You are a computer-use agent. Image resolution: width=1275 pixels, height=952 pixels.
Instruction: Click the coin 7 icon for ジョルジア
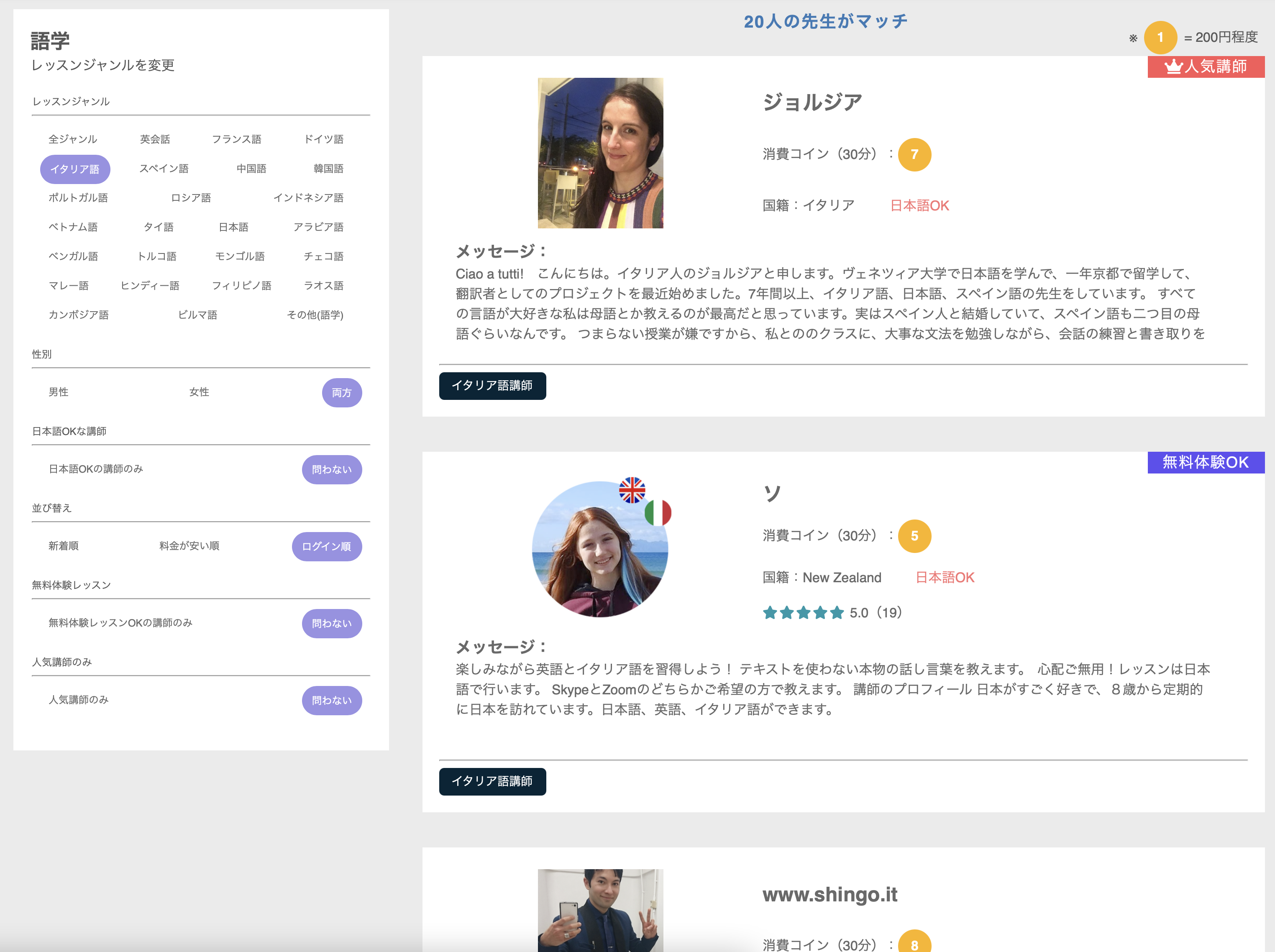[x=914, y=154]
